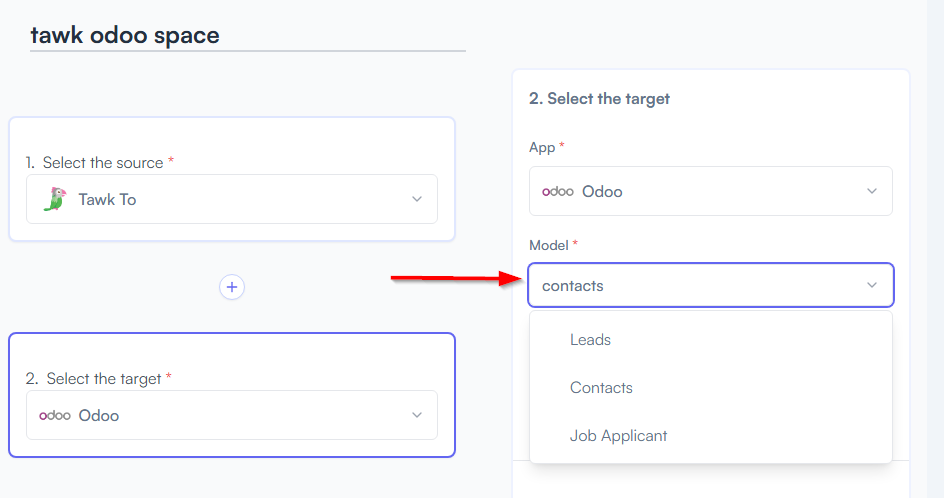Open the Select the source combo box
The image size is (944, 498).
(x=232, y=199)
